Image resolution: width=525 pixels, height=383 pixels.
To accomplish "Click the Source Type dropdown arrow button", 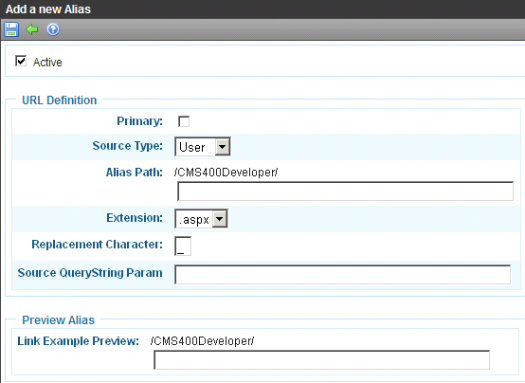I will (222, 147).
